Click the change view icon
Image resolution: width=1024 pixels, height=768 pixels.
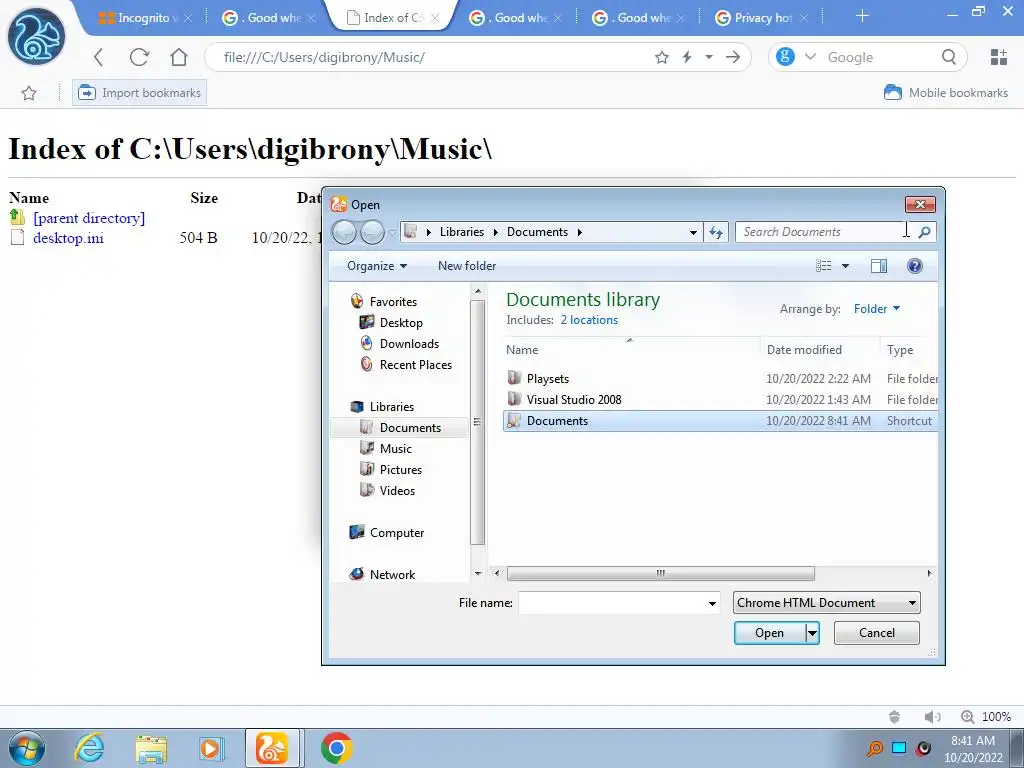[824, 266]
